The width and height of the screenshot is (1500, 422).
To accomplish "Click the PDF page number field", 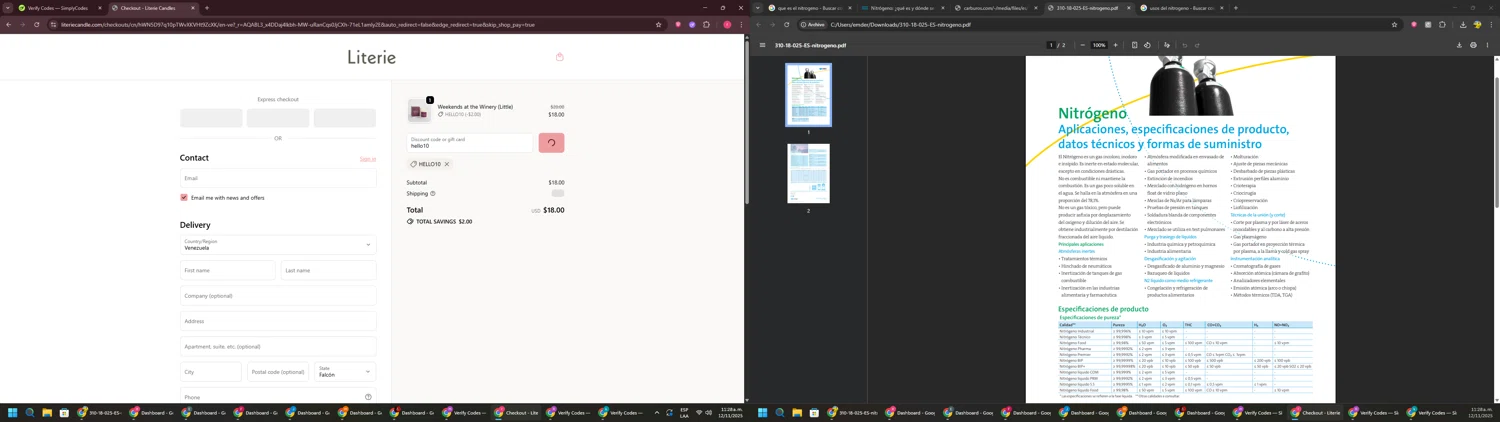I will tap(1051, 45).
